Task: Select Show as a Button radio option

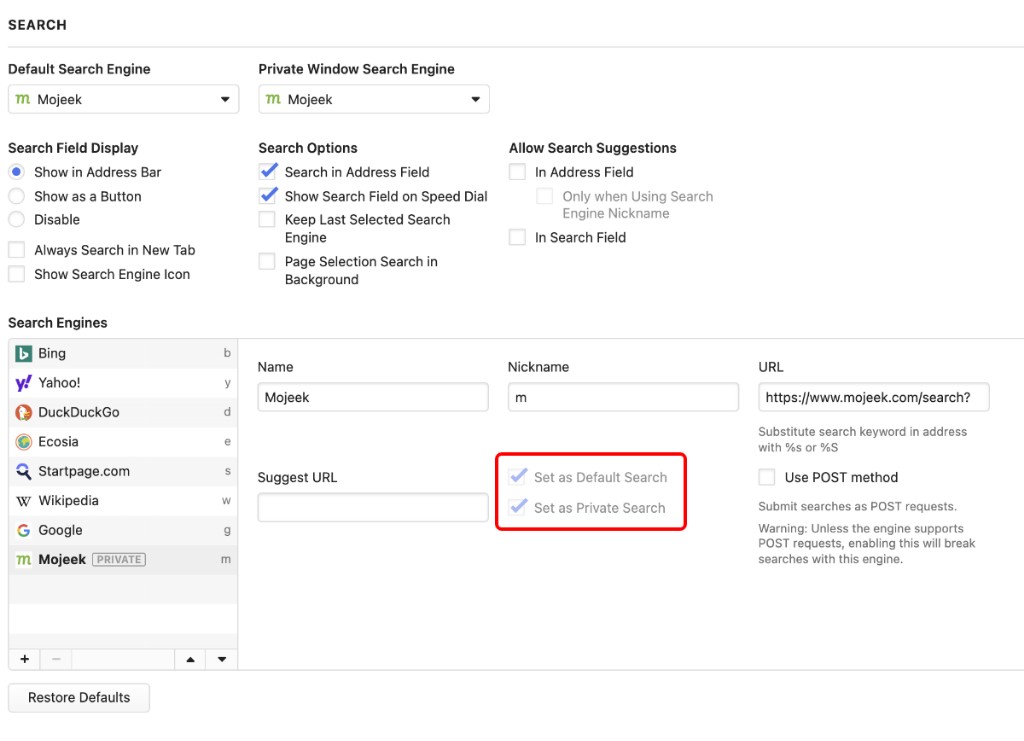Action: [x=16, y=196]
